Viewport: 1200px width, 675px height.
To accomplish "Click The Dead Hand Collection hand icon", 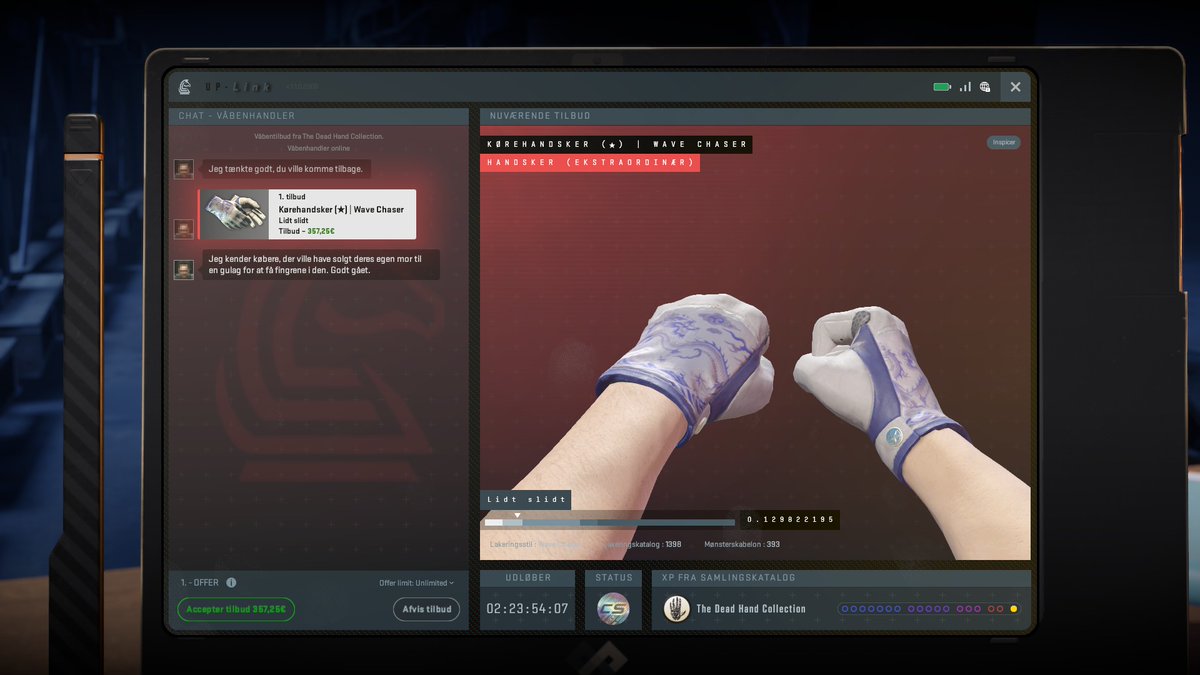I will coord(676,608).
